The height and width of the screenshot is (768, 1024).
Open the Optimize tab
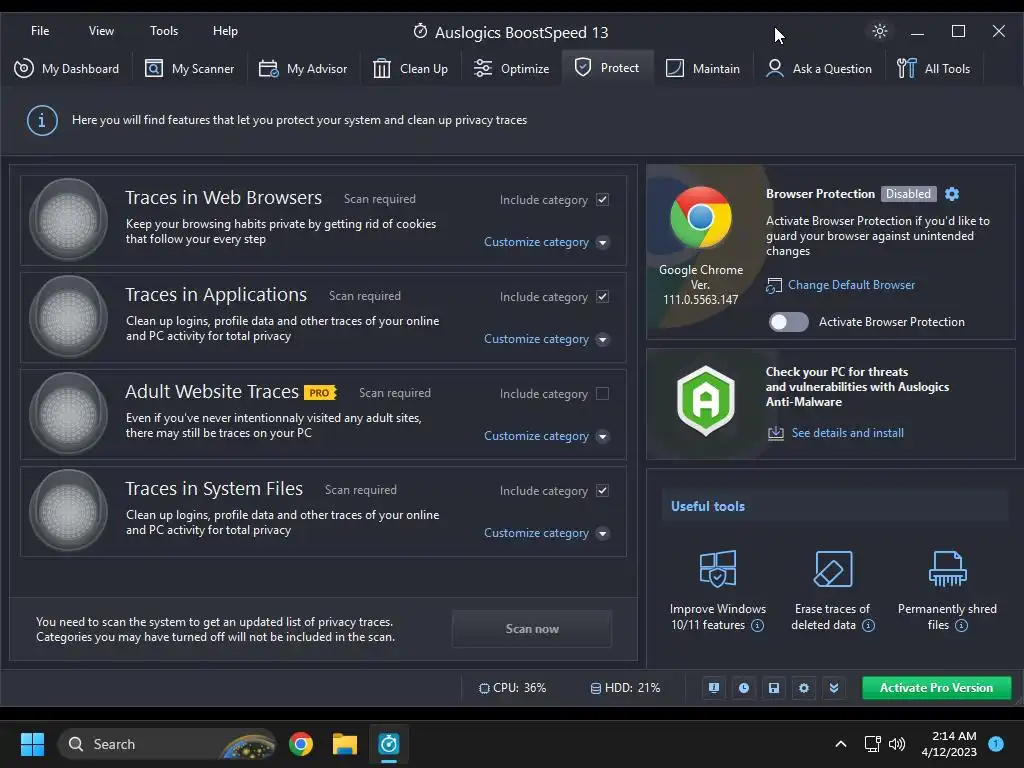[x=511, y=69]
